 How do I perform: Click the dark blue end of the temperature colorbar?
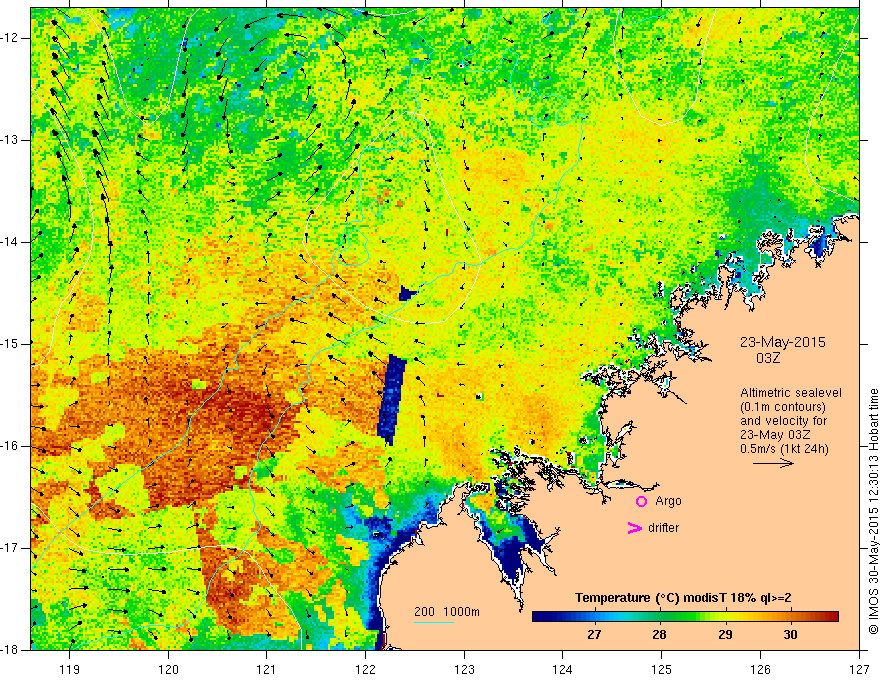[x=542, y=617]
